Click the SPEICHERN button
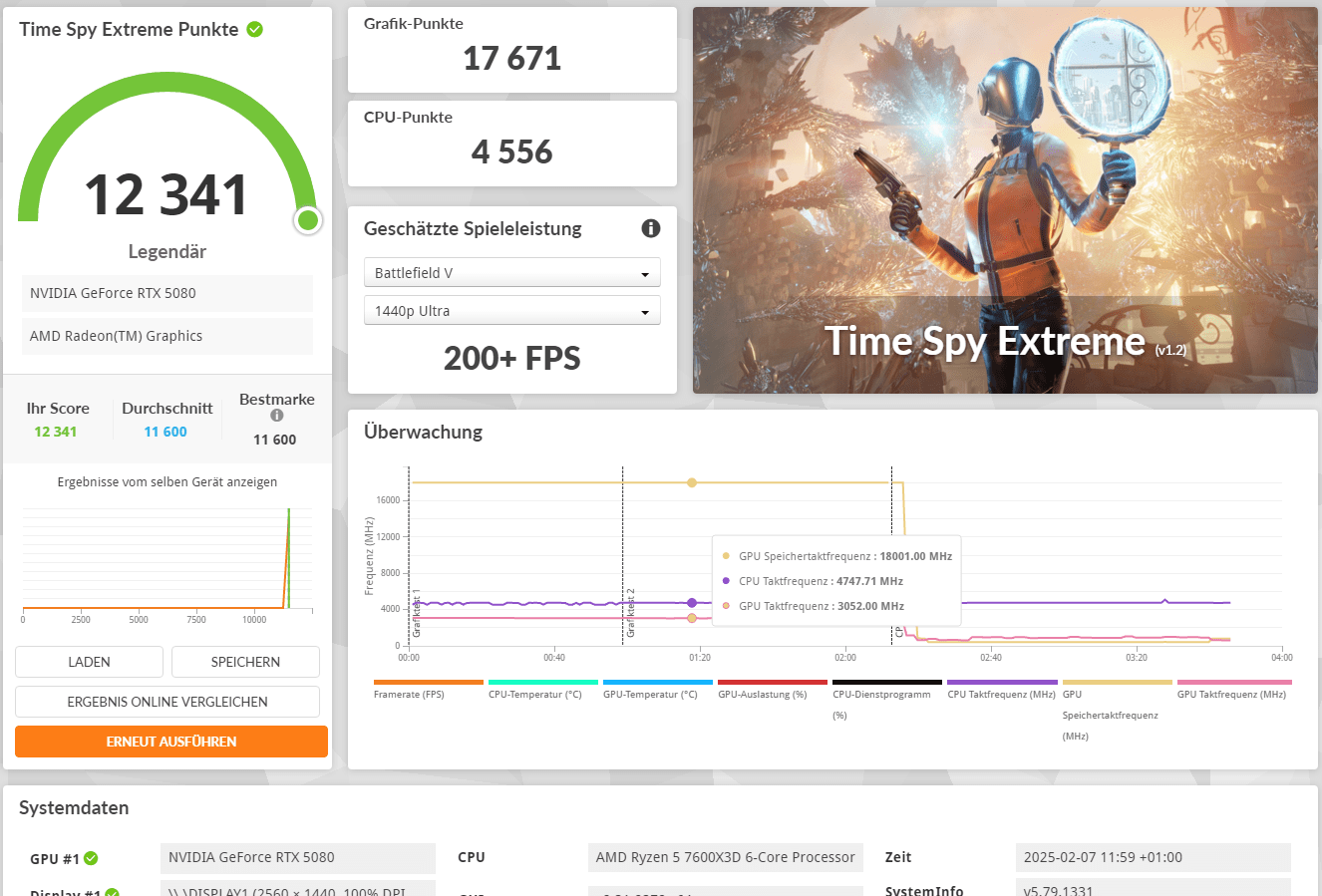 245,662
